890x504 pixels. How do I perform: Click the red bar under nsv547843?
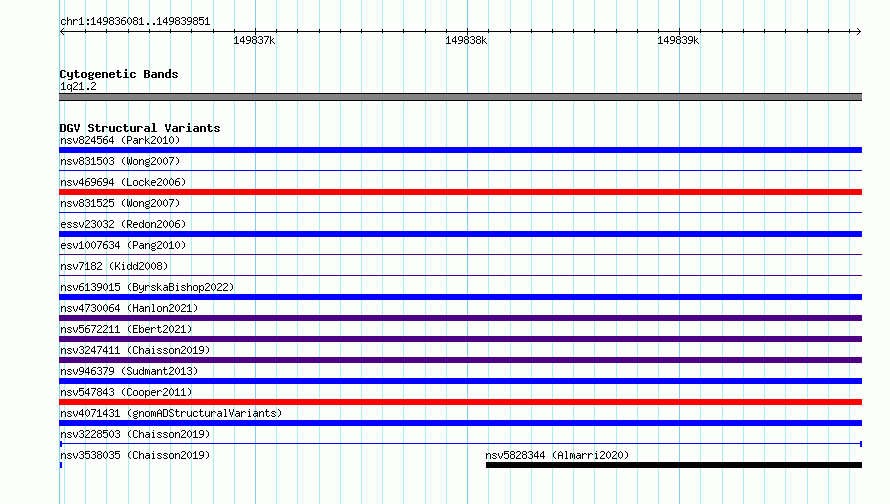[460, 402]
